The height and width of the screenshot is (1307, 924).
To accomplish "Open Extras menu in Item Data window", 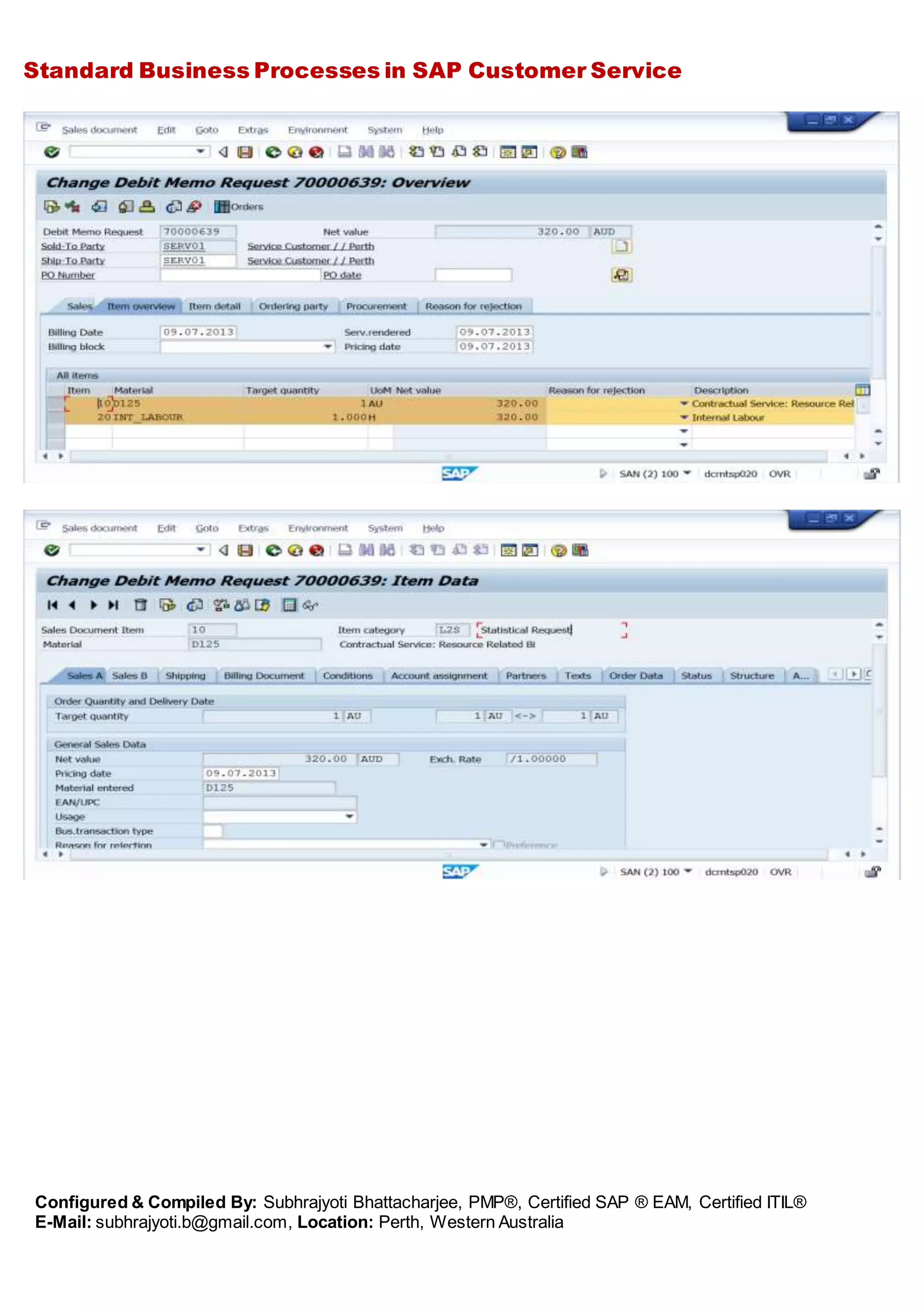I will tap(253, 528).
